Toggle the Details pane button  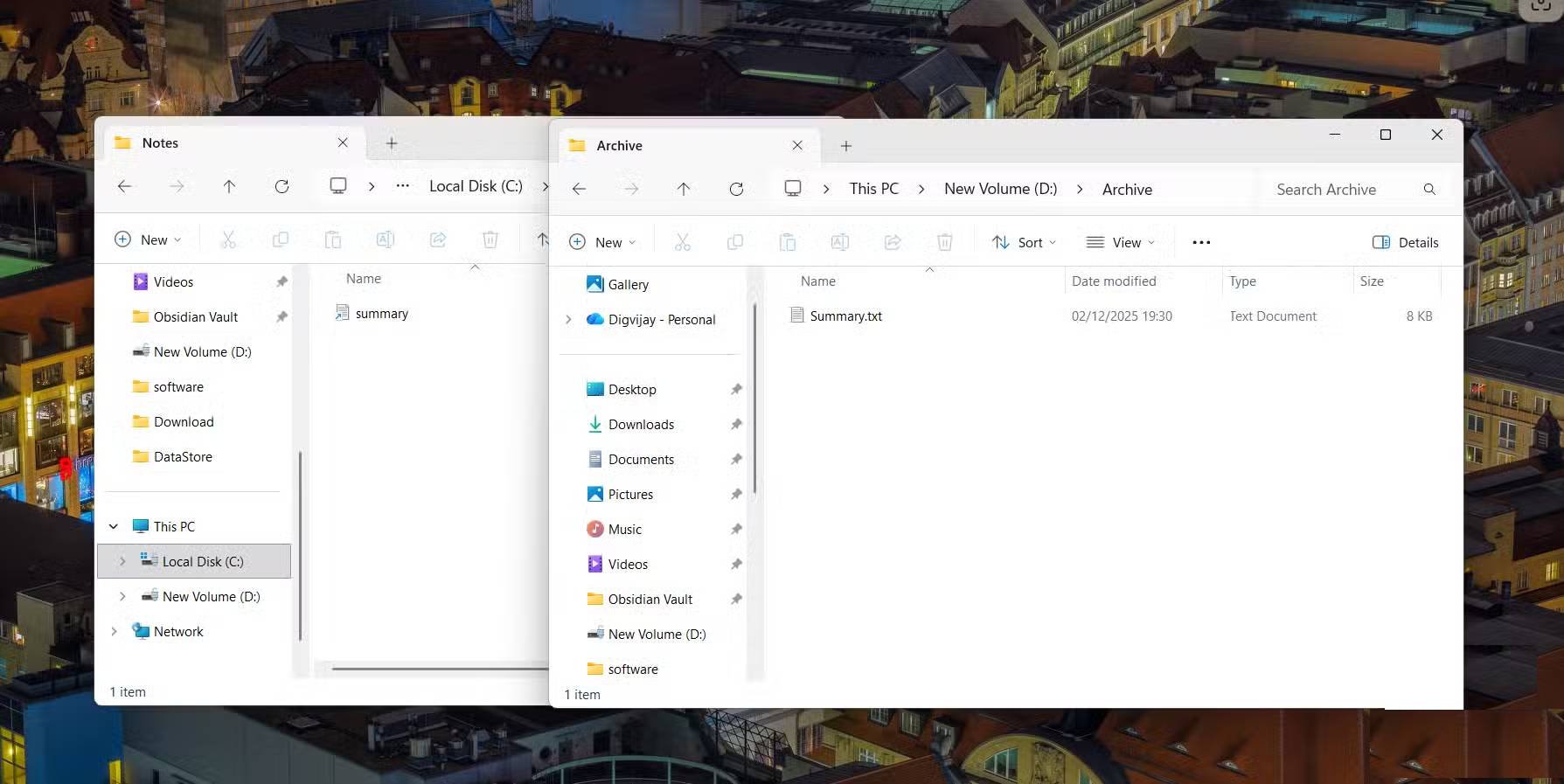coord(1405,242)
